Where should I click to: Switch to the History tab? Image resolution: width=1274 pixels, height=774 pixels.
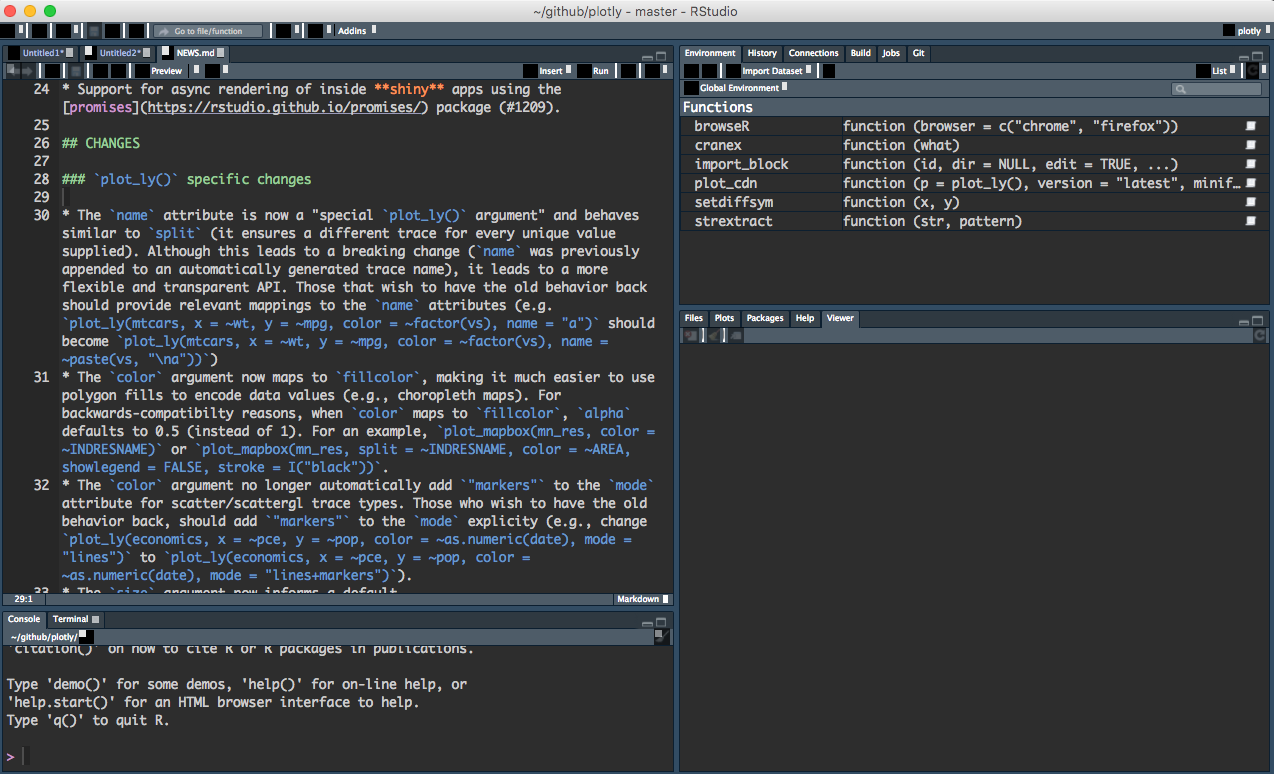(762, 53)
